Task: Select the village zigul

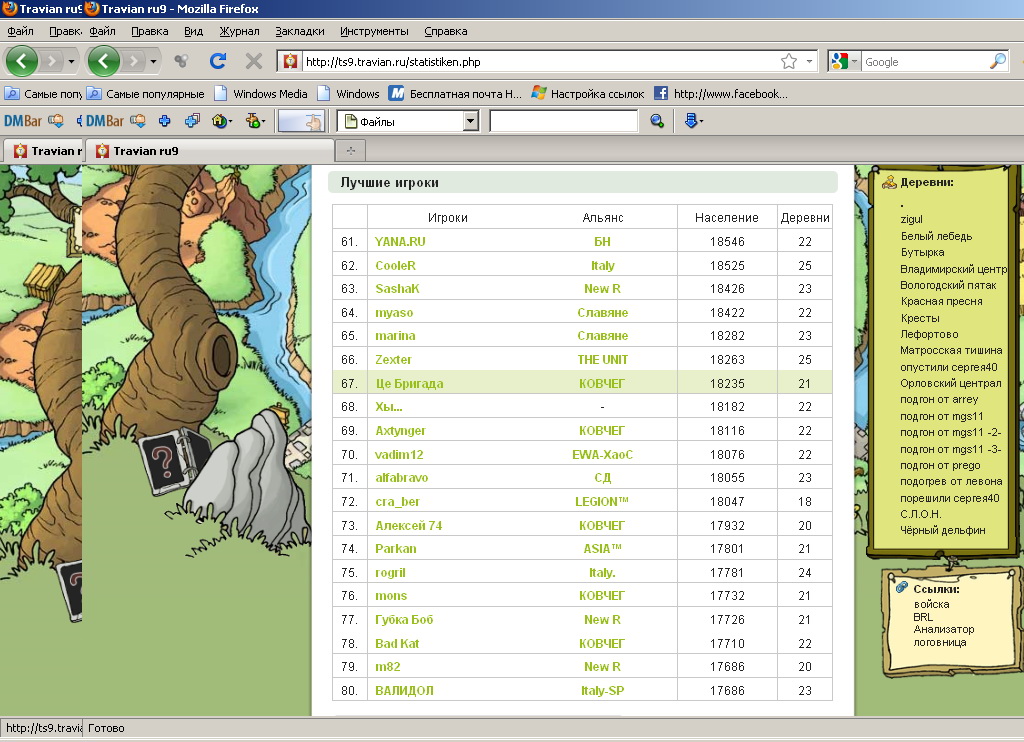Action: 911,219
